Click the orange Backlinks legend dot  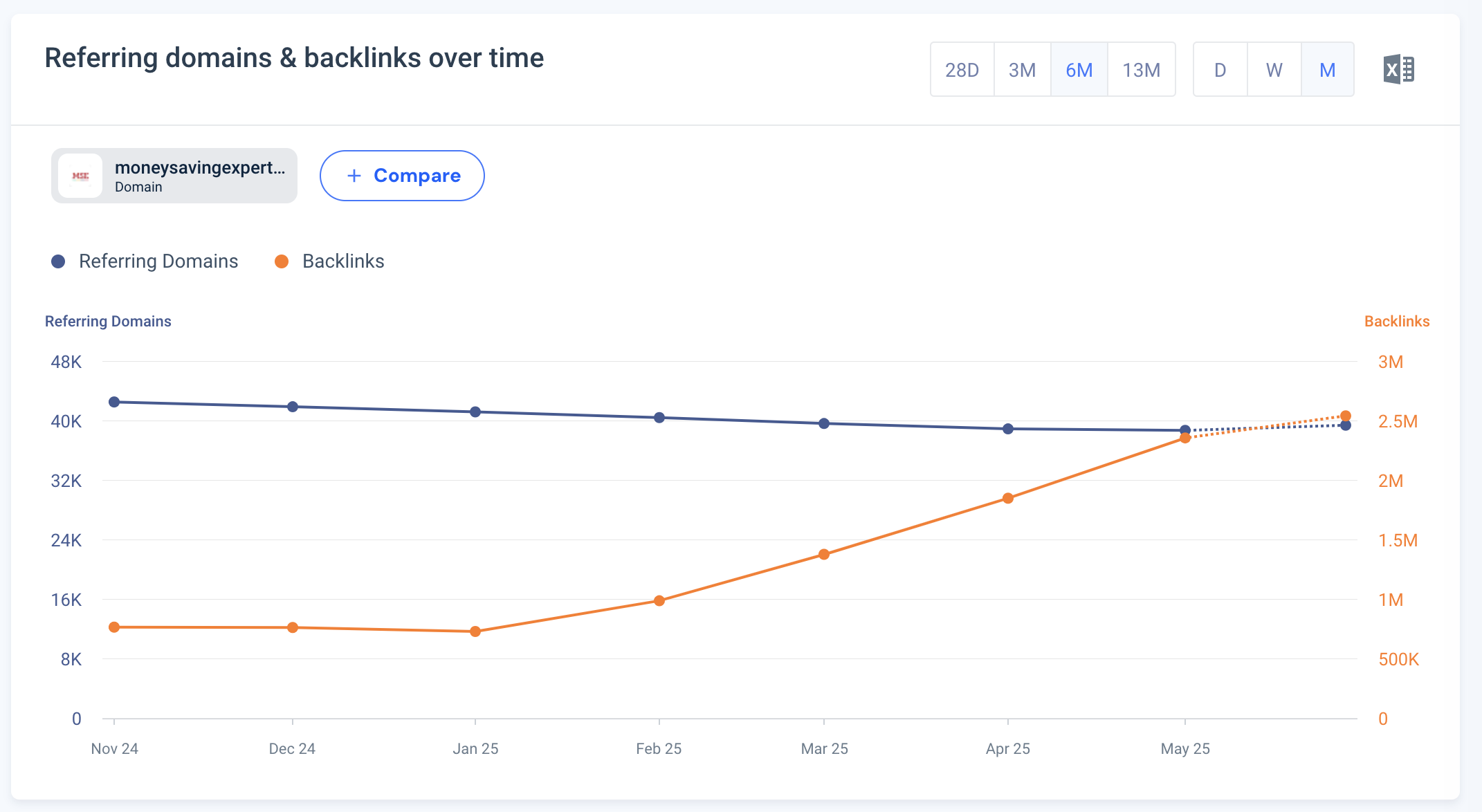coord(282,261)
